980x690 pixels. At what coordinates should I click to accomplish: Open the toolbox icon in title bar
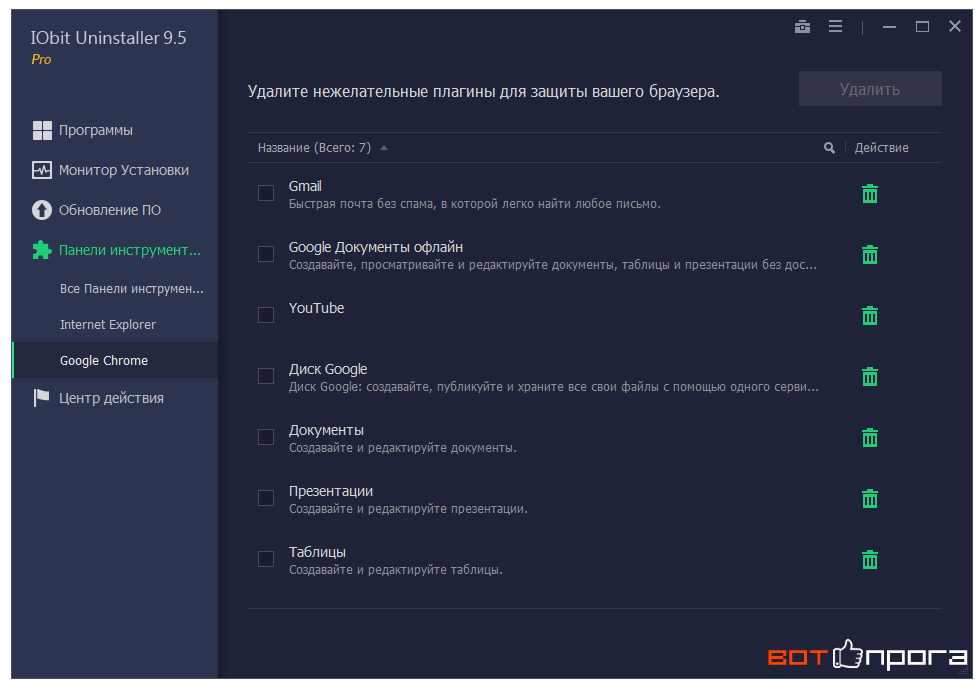pyautogui.click(x=802, y=27)
